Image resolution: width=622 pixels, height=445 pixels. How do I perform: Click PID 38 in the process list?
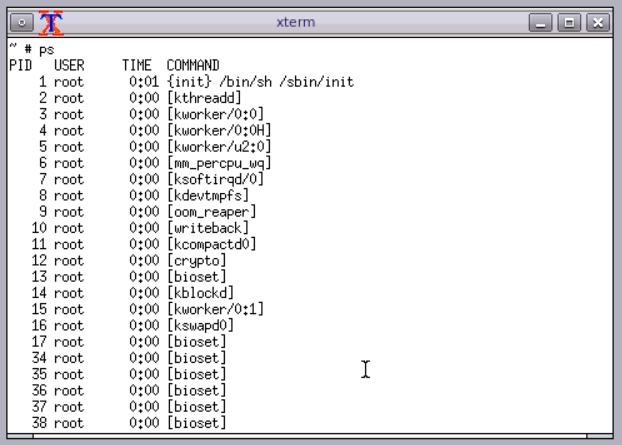tap(39, 423)
